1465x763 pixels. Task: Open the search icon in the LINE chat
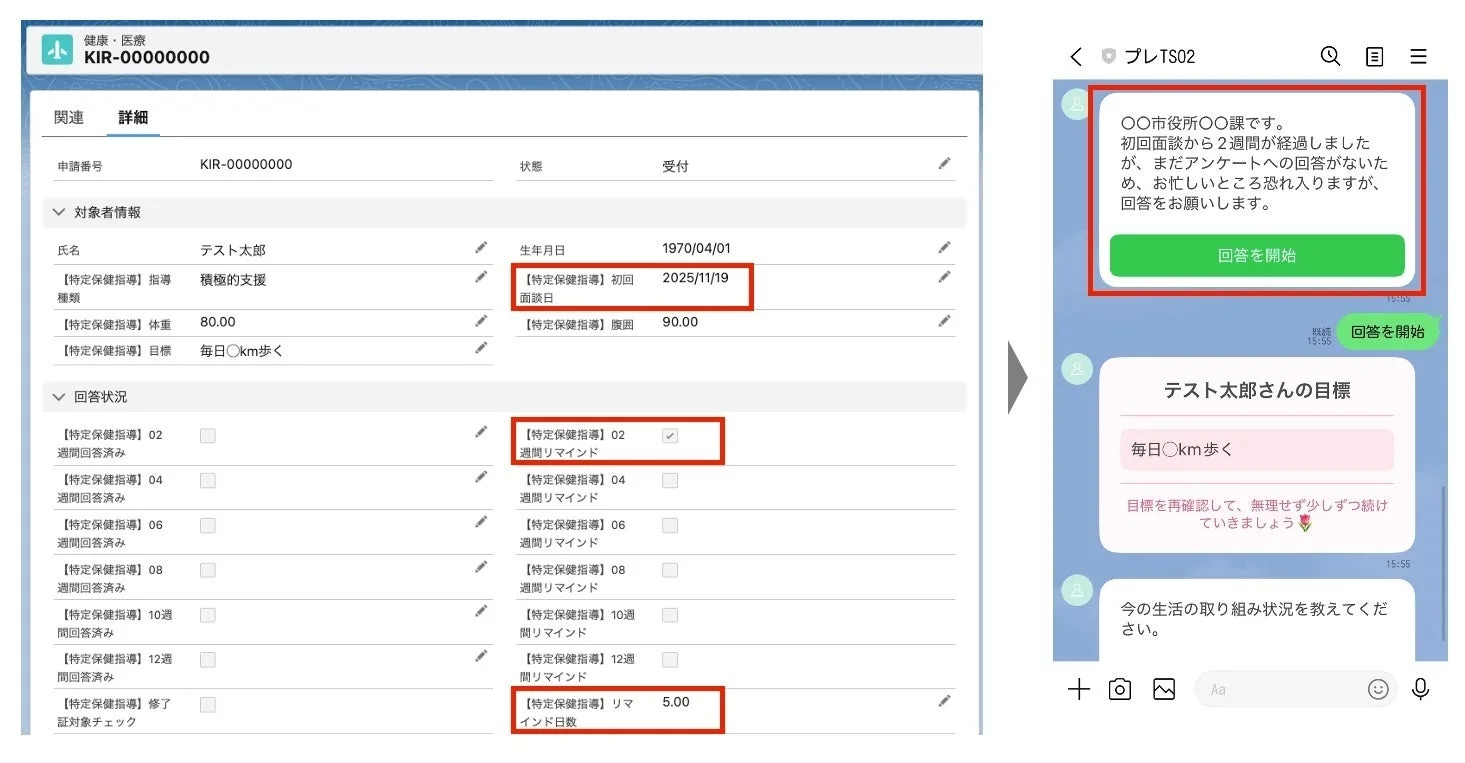pos(1330,57)
